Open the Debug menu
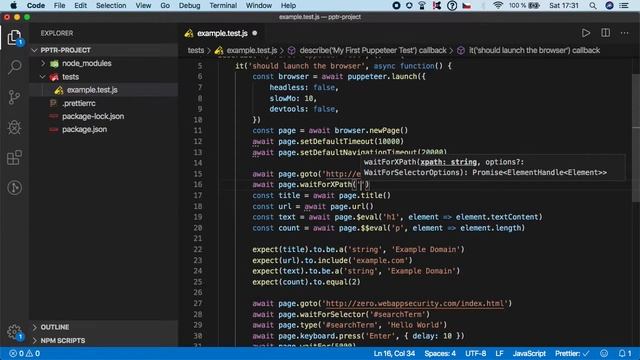This screenshot has width=640, height=360. pos(189,5)
